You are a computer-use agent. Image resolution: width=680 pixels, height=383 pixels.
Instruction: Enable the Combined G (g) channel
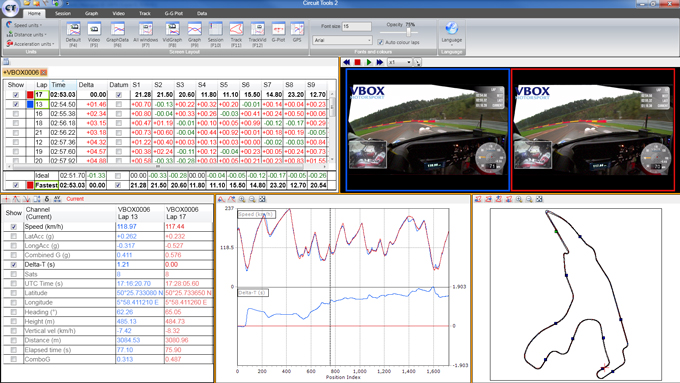14,255
